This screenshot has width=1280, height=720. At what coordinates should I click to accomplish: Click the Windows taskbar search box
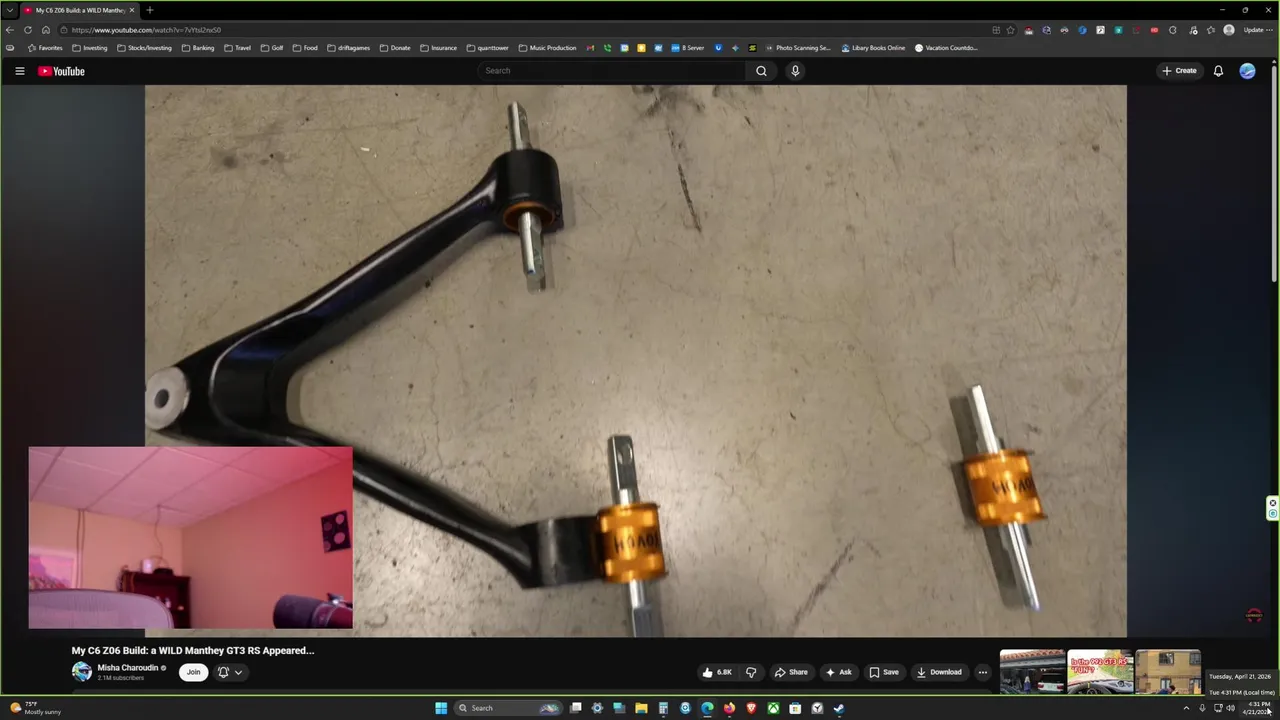508,708
